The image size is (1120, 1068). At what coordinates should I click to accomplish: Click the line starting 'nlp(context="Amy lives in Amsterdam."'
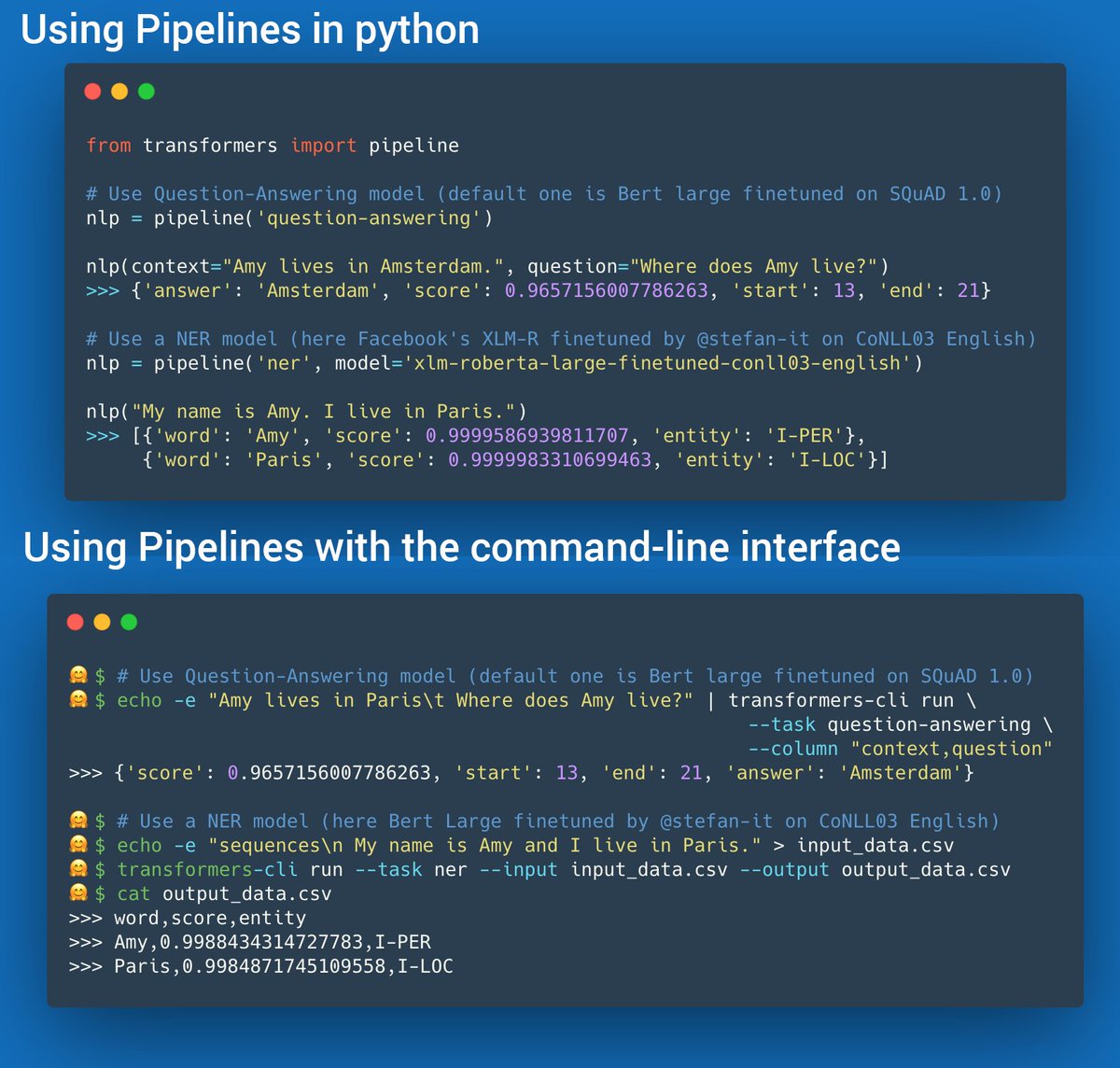[487, 267]
